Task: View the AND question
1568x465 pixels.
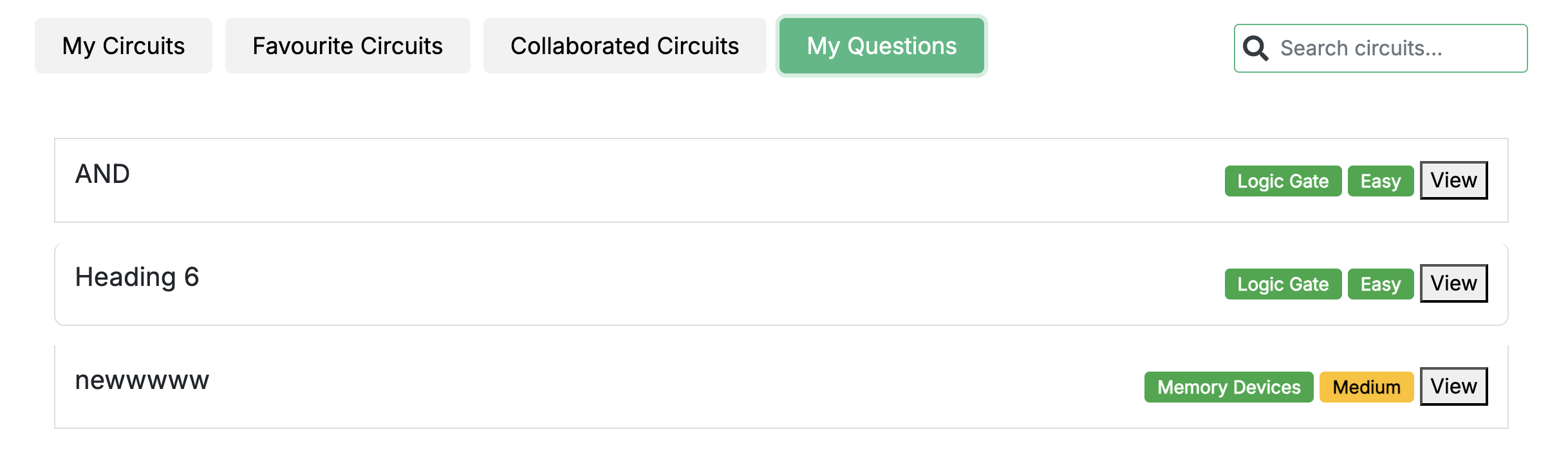Action: tap(1453, 180)
